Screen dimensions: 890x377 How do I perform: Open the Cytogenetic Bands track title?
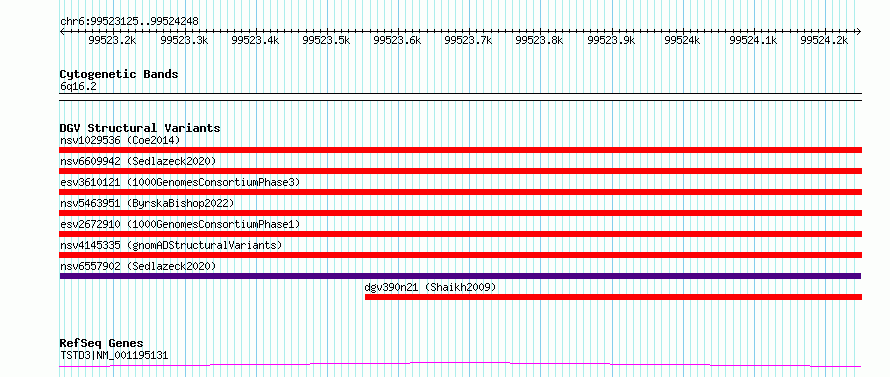pos(119,74)
